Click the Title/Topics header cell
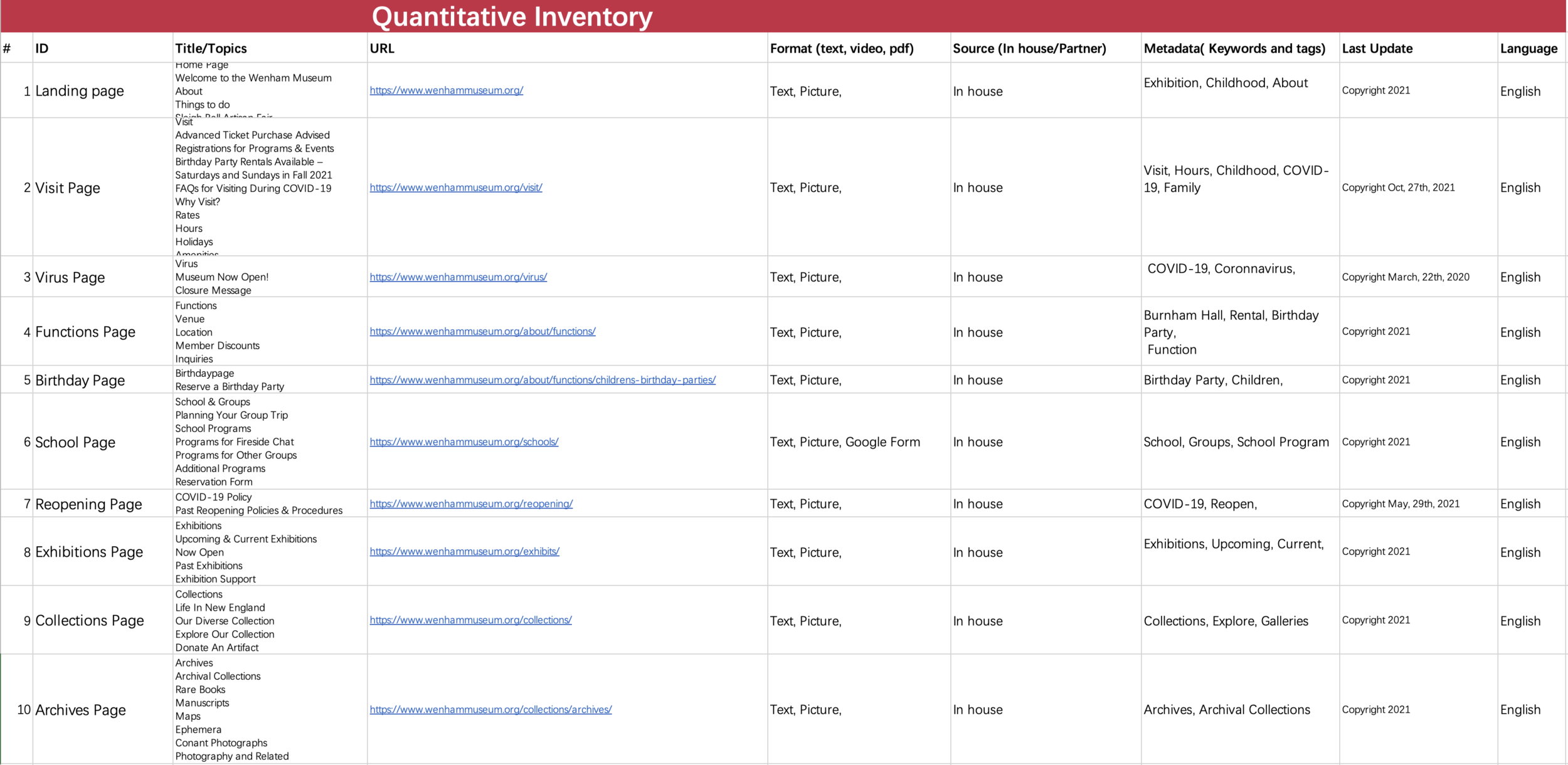 pyautogui.click(x=211, y=48)
